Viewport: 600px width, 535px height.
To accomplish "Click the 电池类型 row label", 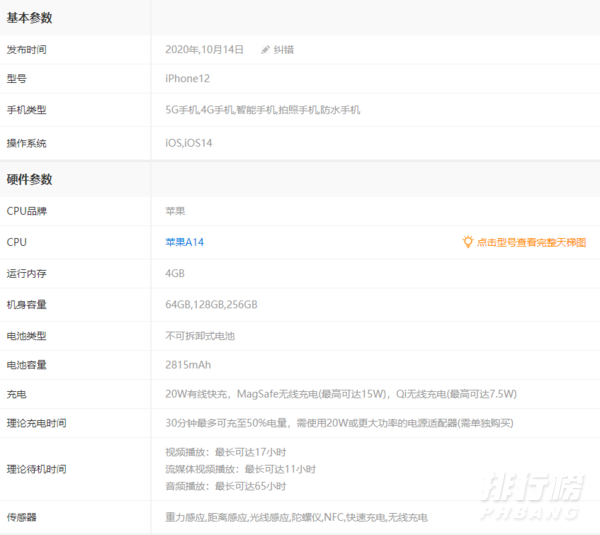I will (x=26, y=336).
